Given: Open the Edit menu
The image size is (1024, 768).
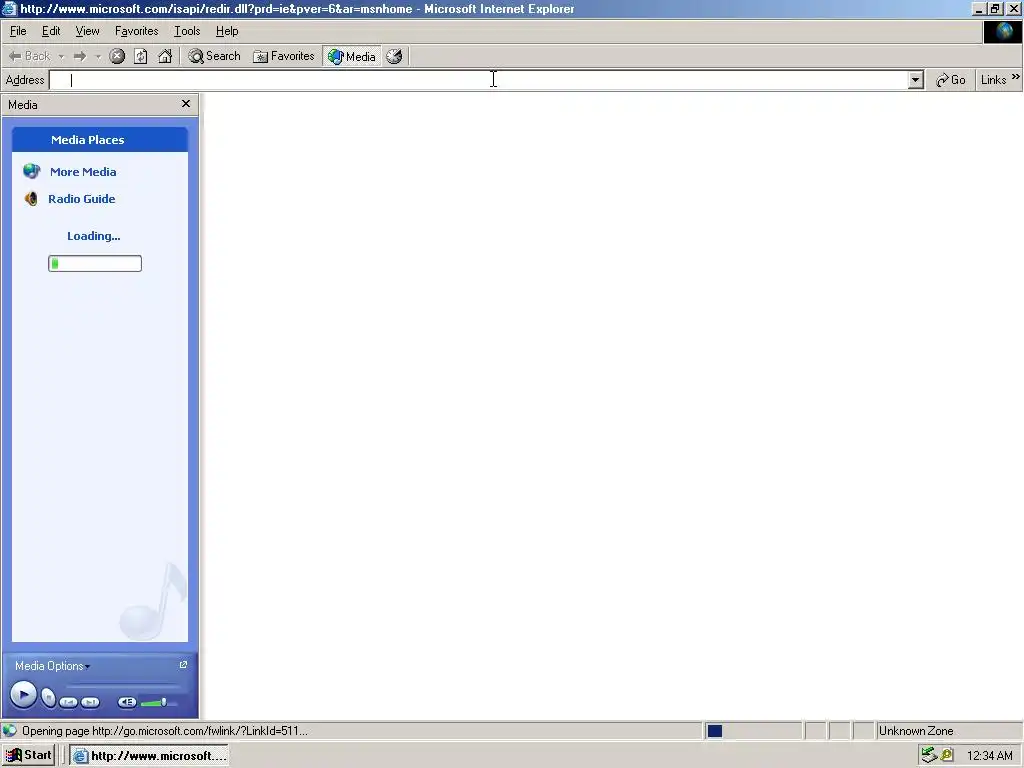Looking at the screenshot, I should (51, 31).
